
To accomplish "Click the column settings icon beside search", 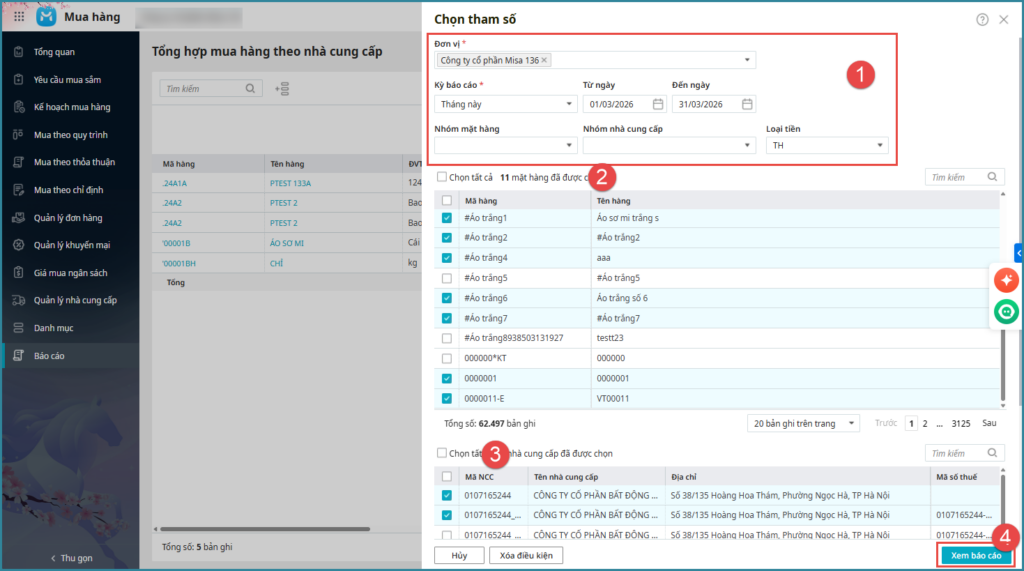I will (x=282, y=89).
